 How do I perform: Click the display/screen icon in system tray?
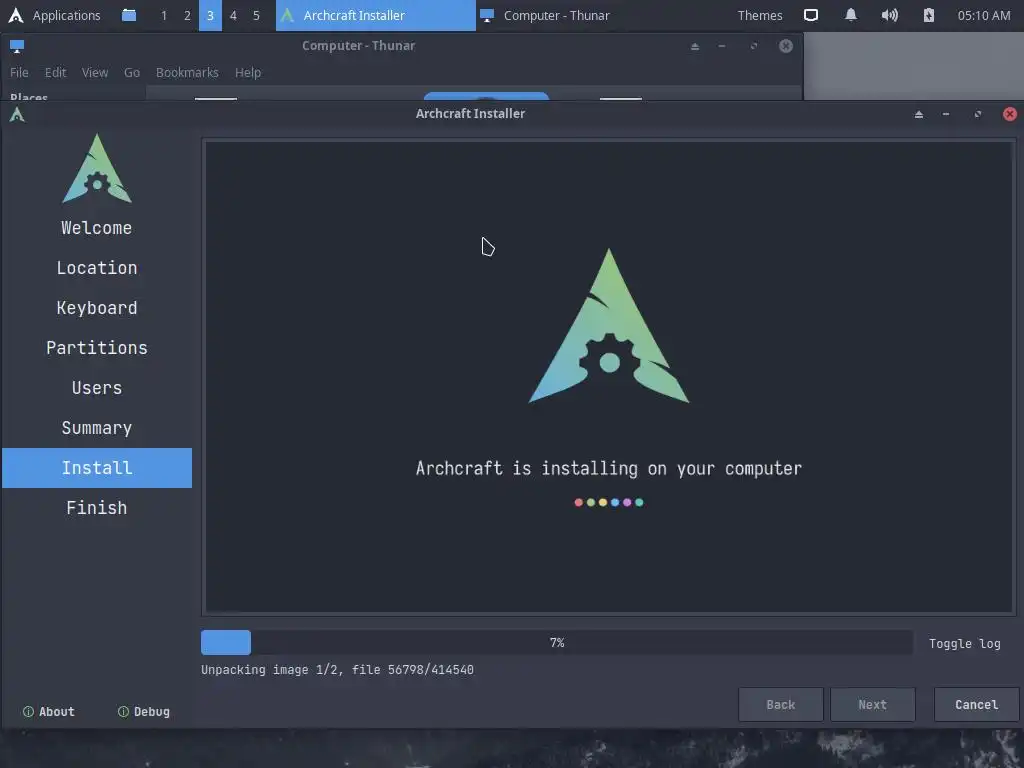(810, 15)
